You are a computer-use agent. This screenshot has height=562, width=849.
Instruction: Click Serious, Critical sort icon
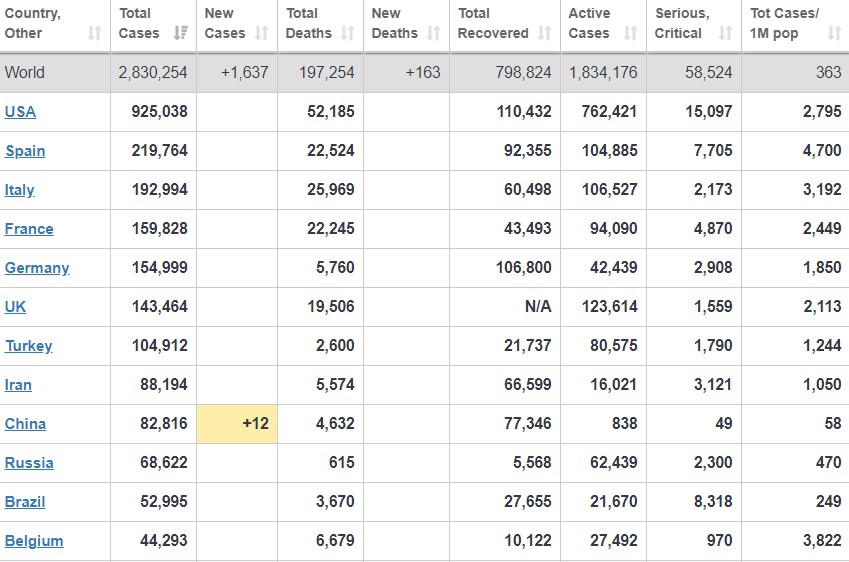coord(726,33)
